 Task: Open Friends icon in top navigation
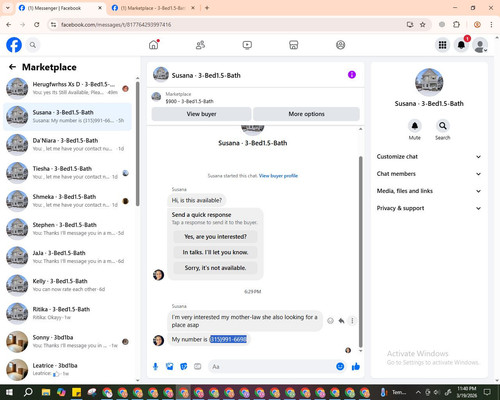[200, 45]
